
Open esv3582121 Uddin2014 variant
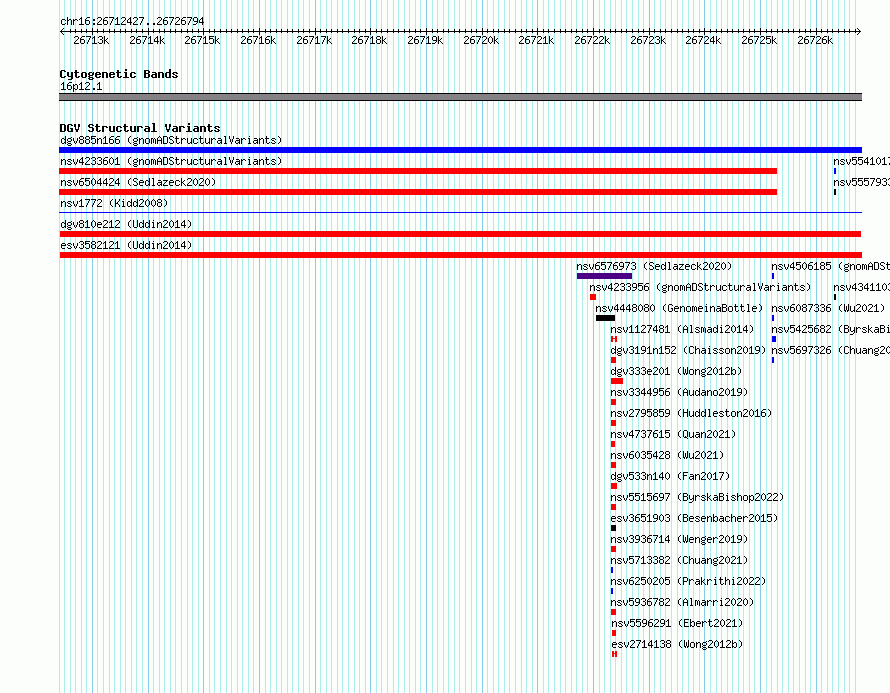coord(126,245)
